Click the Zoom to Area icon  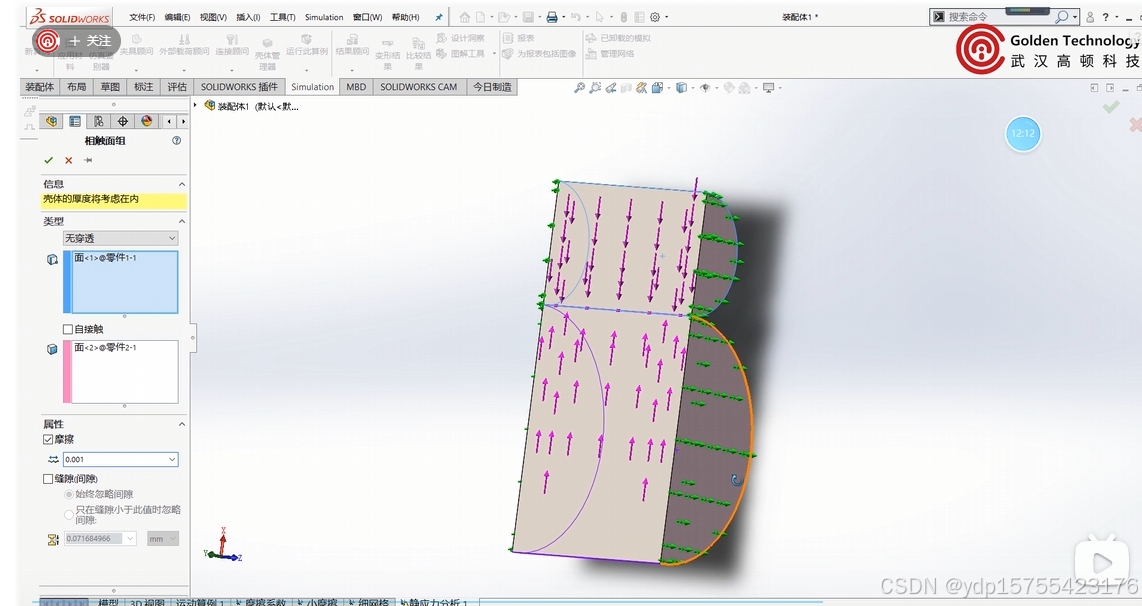click(595, 87)
